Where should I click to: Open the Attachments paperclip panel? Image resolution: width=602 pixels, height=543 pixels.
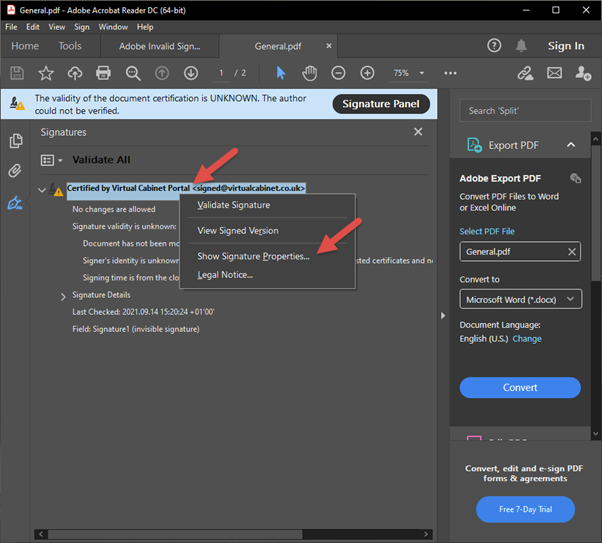(x=15, y=171)
